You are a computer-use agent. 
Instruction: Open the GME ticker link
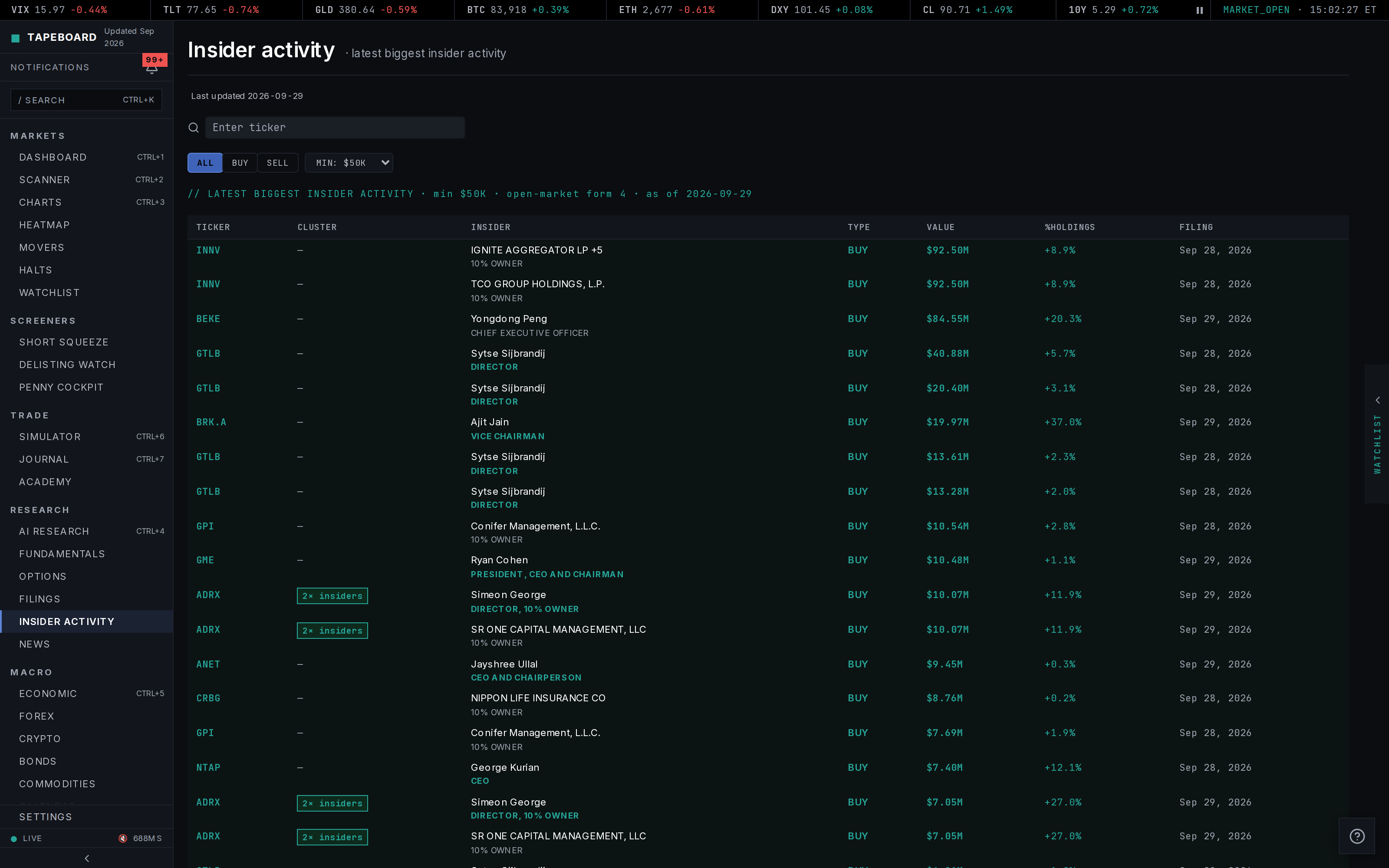click(x=205, y=560)
